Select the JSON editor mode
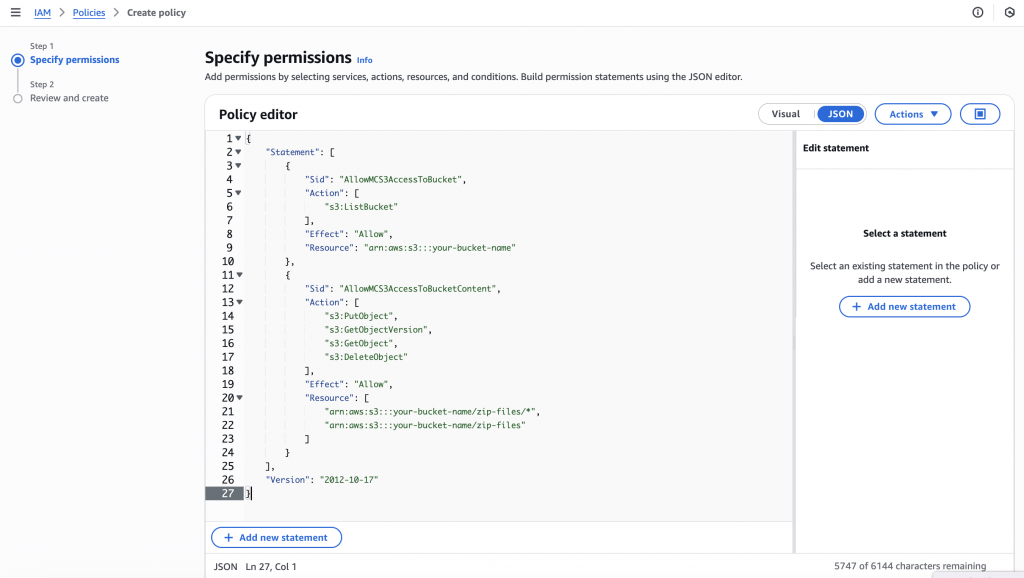Screen dimensions: 1024x578 tap(840, 114)
